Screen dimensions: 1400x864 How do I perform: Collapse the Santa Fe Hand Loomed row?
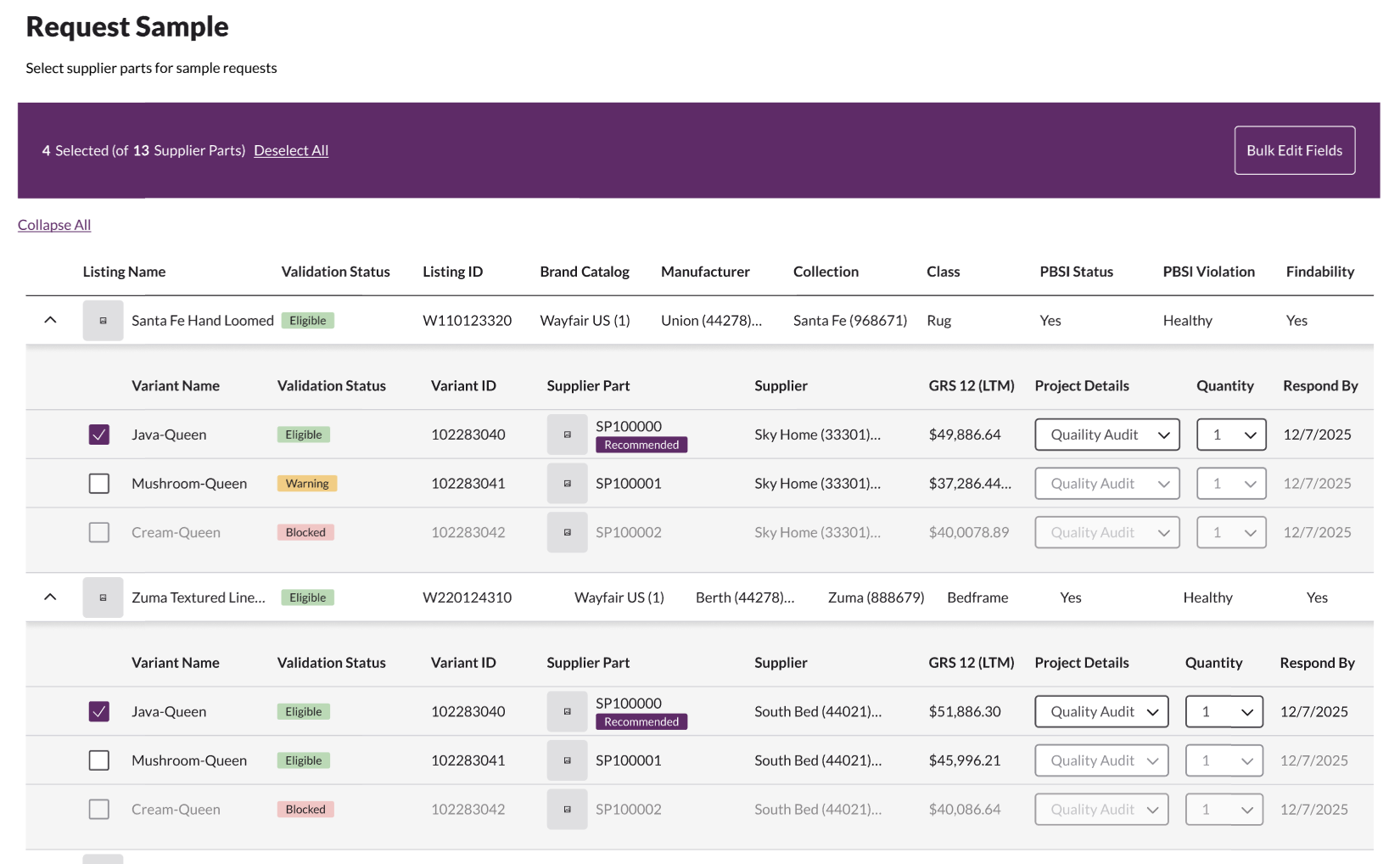(50, 320)
